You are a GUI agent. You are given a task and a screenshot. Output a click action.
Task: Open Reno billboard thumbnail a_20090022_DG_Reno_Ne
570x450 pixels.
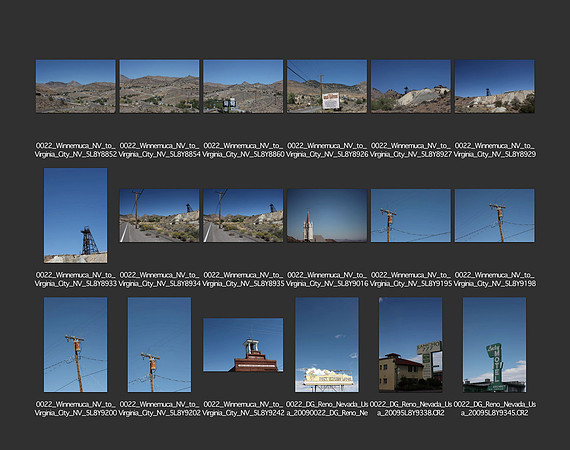point(327,345)
